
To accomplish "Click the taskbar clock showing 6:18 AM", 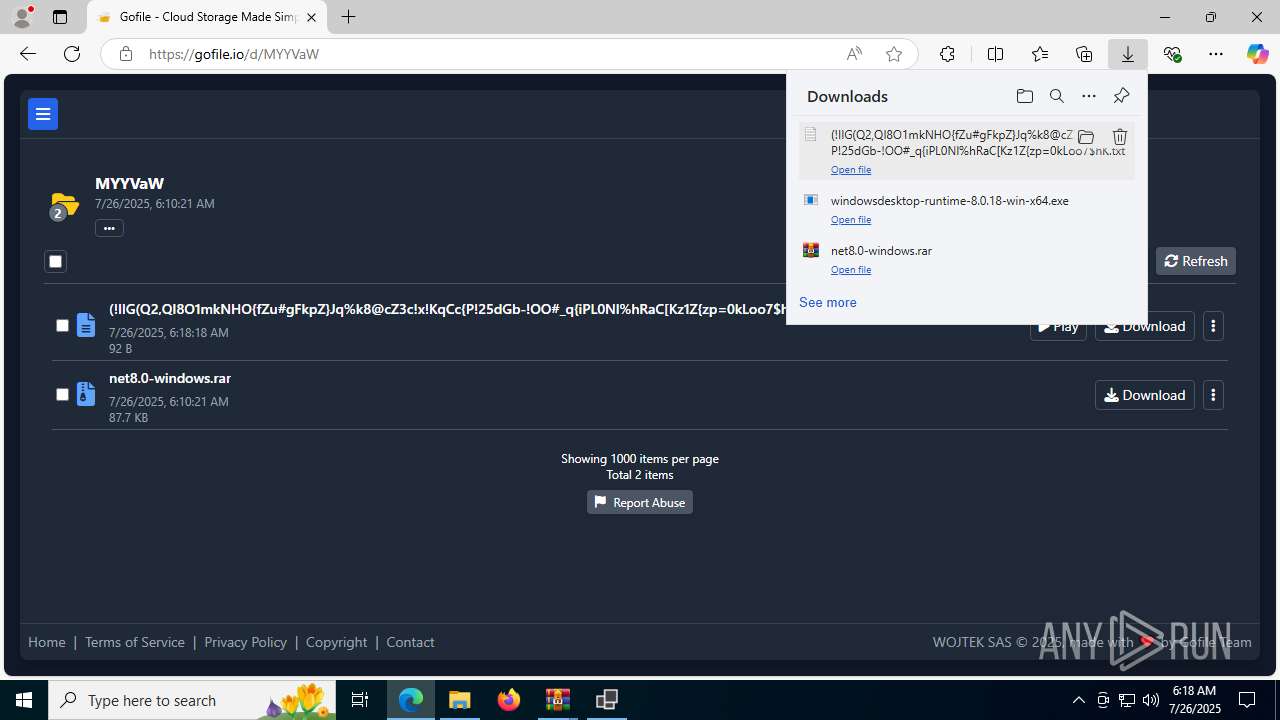I will (x=1195, y=700).
